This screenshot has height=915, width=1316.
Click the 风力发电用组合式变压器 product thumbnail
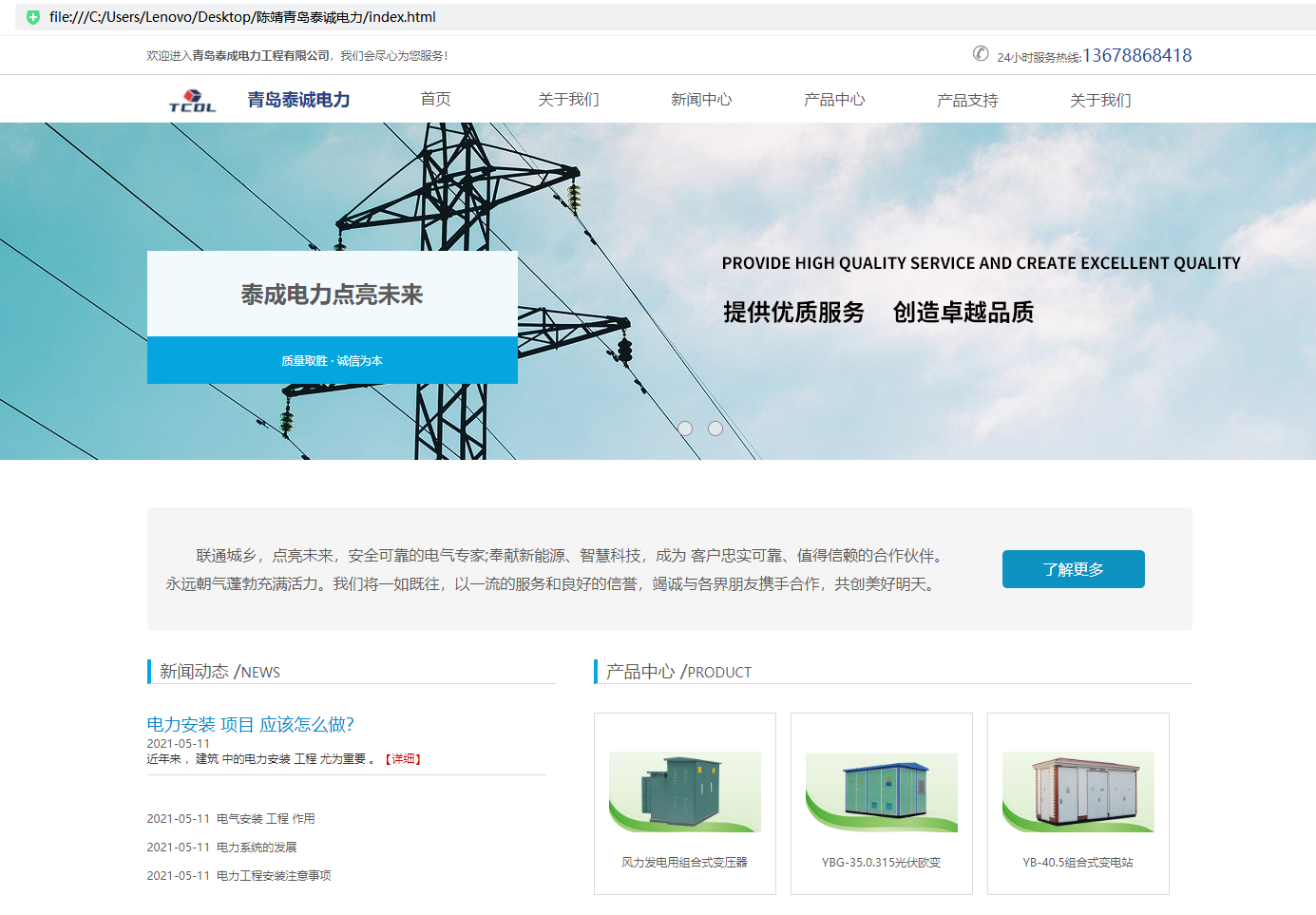point(685,791)
